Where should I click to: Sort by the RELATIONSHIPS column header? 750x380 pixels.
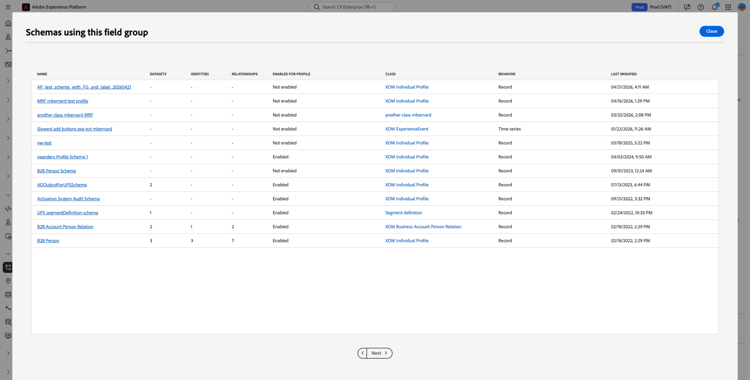244,74
